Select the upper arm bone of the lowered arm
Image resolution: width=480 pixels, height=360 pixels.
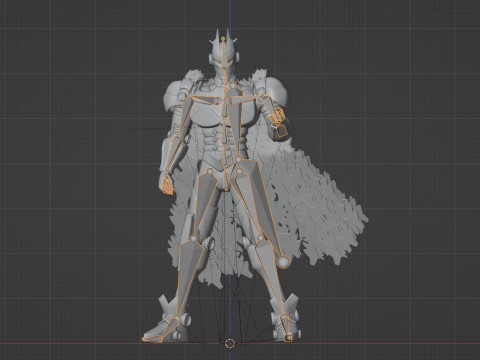point(186,115)
